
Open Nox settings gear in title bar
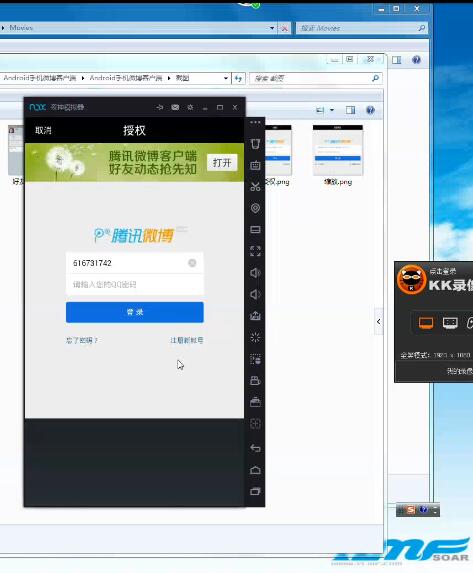coord(190,107)
